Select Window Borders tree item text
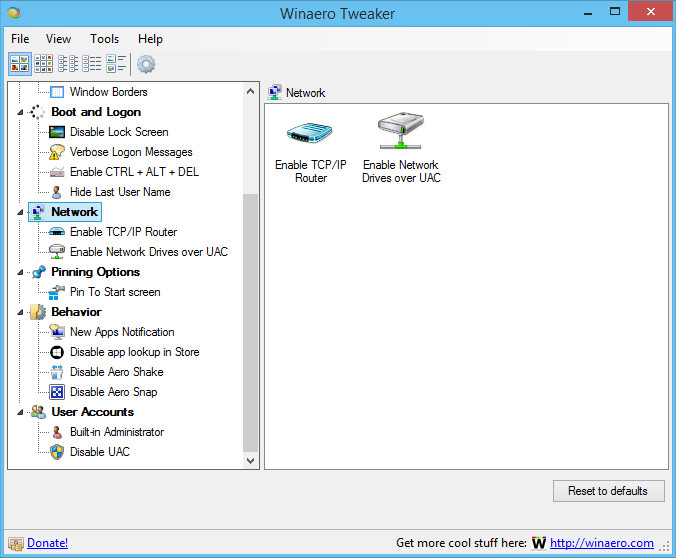 [x=109, y=92]
